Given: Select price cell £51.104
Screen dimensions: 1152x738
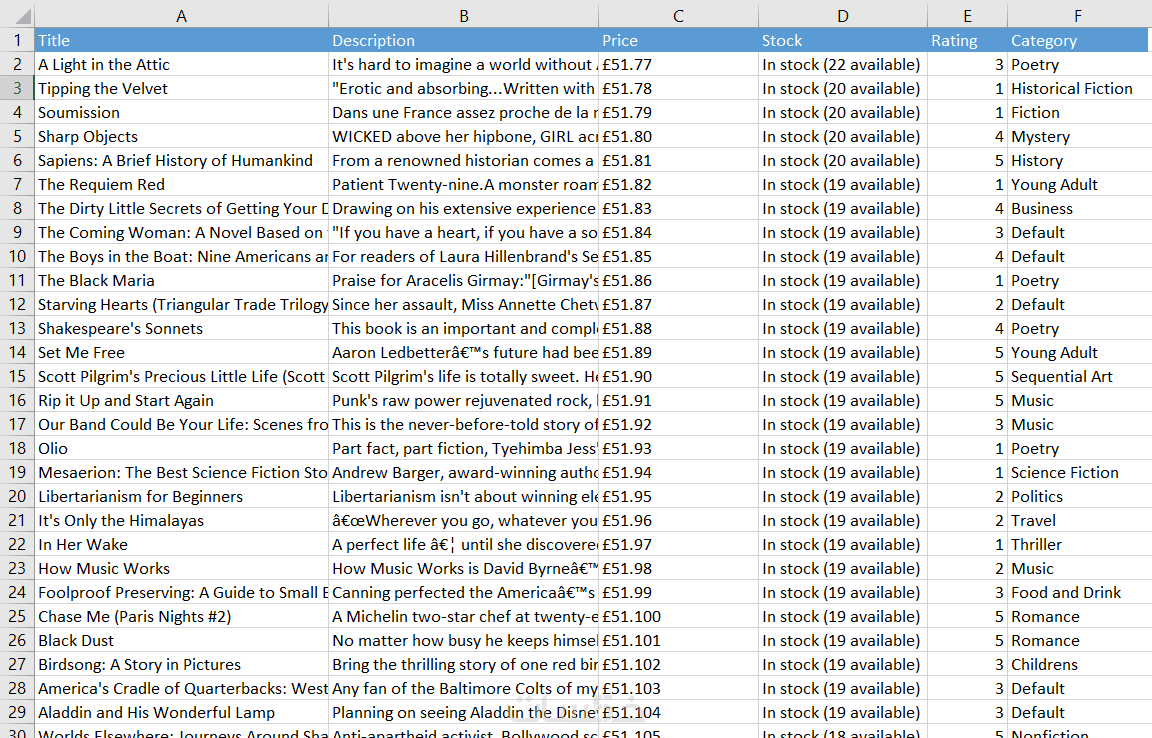Looking at the screenshot, I should (678, 712).
